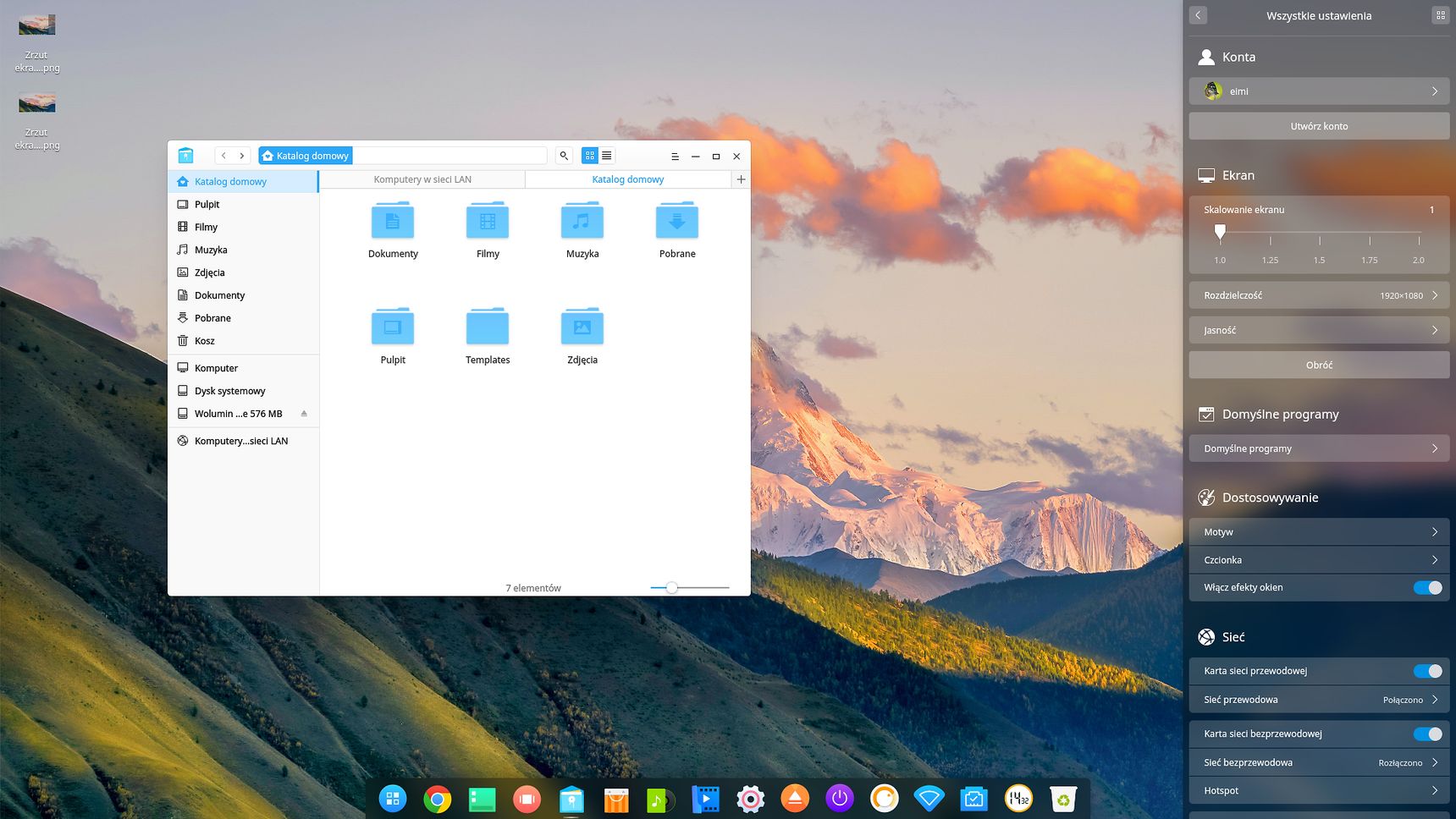Open the search icon in file manager
1456x819 pixels.
pyautogui.click(x=564, y=156)
